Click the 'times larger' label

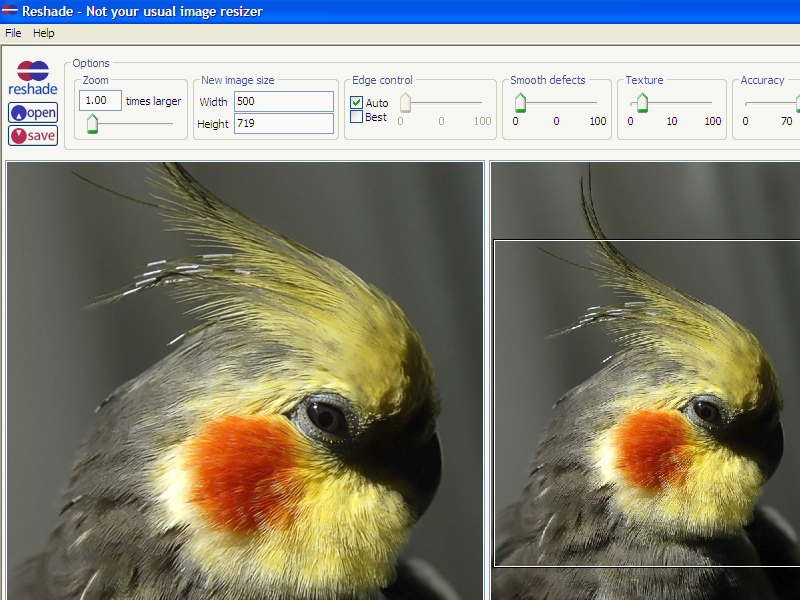pos(154,101)
